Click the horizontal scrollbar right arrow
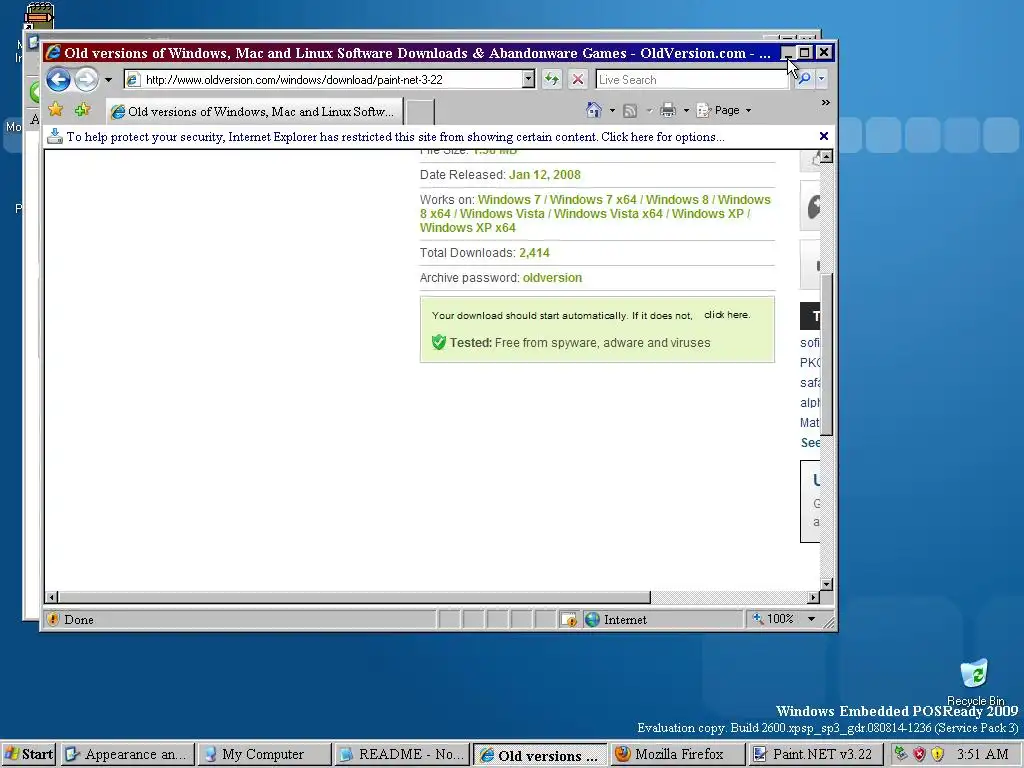The height and width of the screenshot is (768, 1024). point(813,597)
